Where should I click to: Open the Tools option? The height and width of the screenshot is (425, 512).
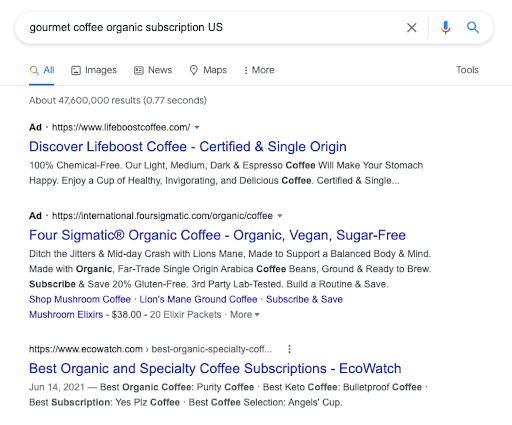467,70
